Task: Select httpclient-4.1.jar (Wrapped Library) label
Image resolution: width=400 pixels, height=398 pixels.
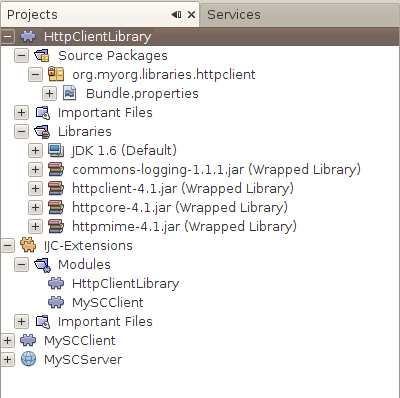Action: pyautogui.click(x=183, y=189)
